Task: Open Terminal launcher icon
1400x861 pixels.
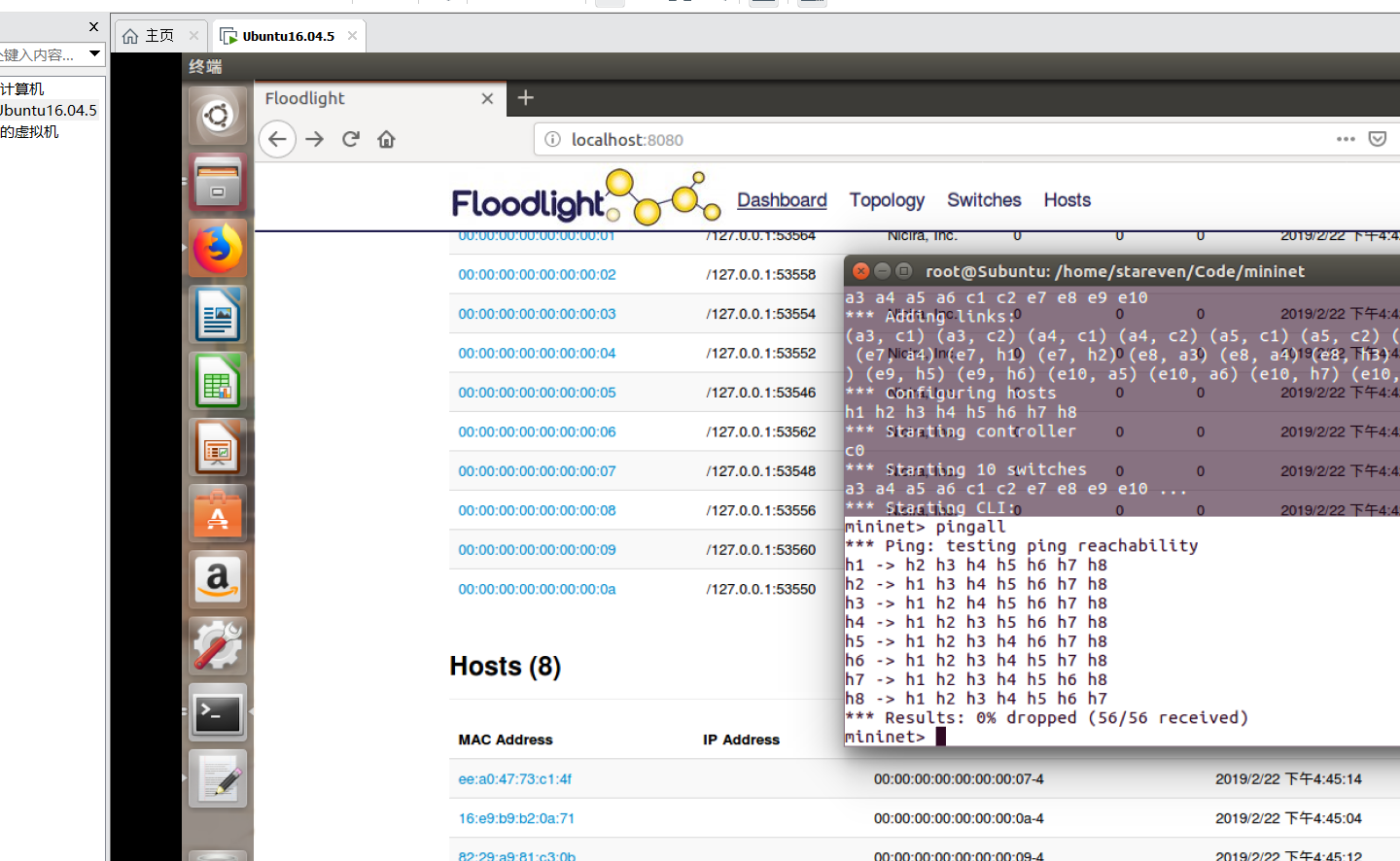Action: pyautogui.click(x=218, y=712)
